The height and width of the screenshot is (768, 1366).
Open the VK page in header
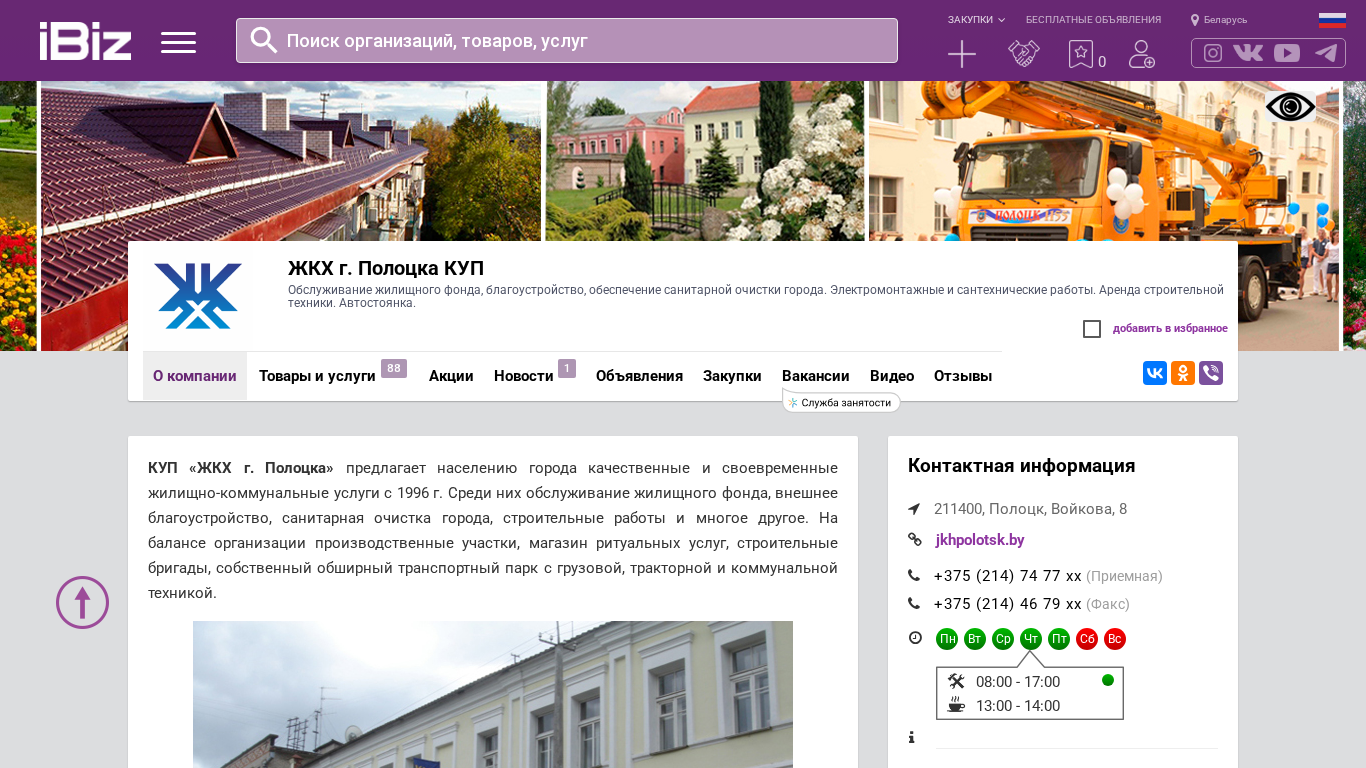(x=1248, y=53)
